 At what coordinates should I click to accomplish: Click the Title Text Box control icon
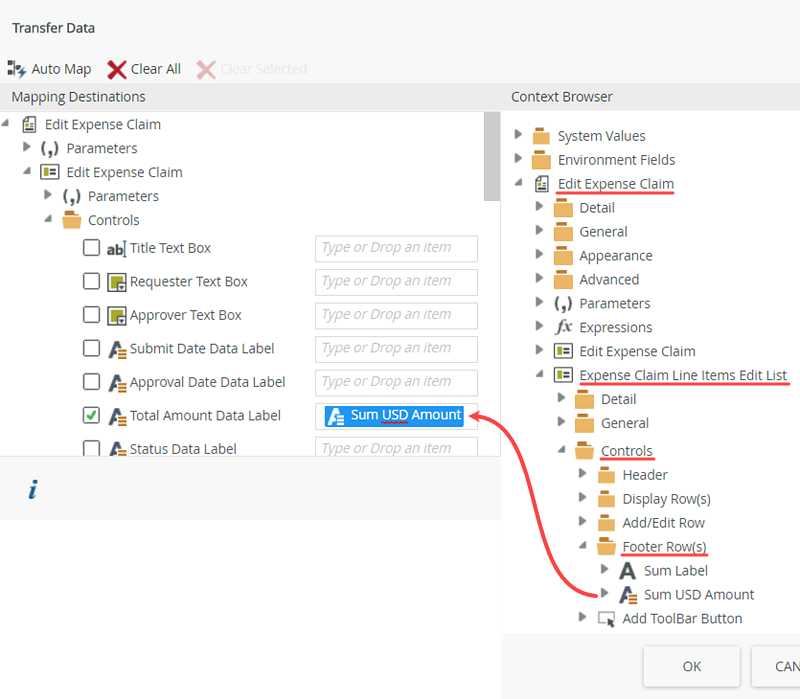[x=116, y=248]
